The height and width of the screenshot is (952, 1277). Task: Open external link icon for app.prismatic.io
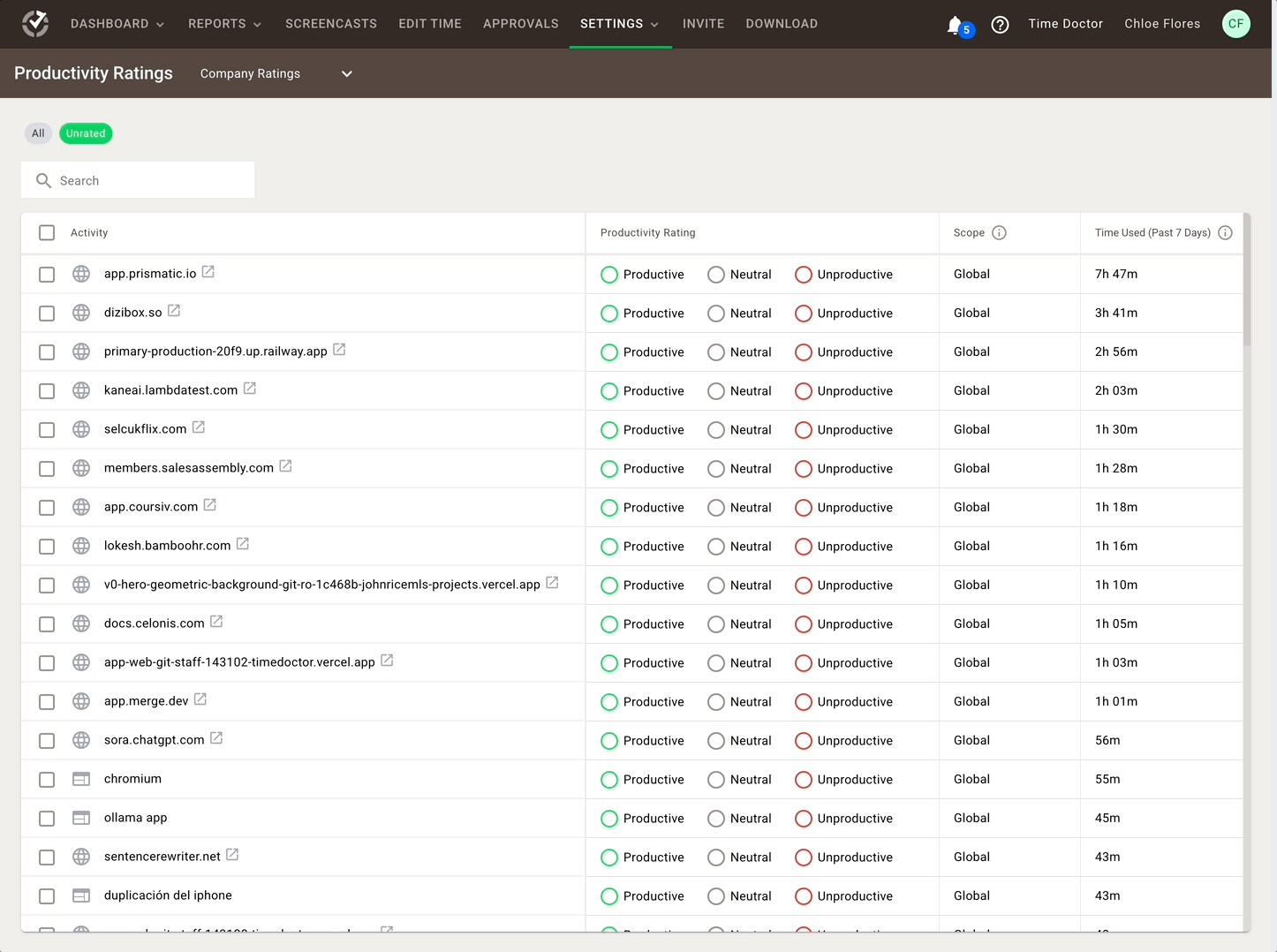pyautogui.click(x=208, y=272)
